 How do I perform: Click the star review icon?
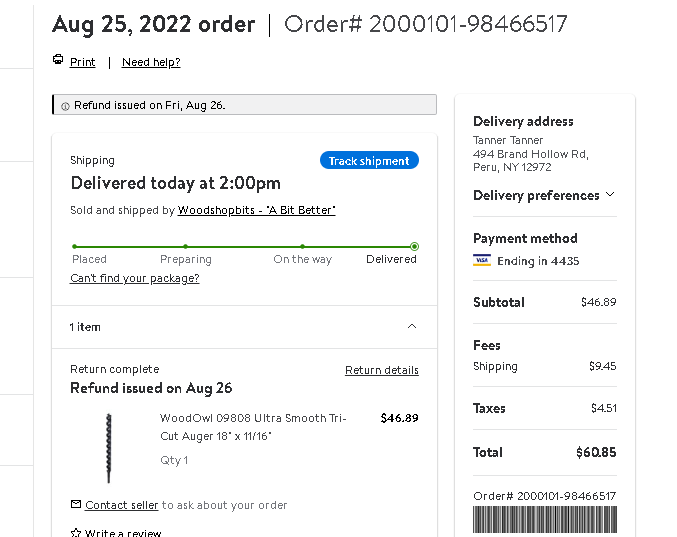pyautogui.click(x=76, y=533)
